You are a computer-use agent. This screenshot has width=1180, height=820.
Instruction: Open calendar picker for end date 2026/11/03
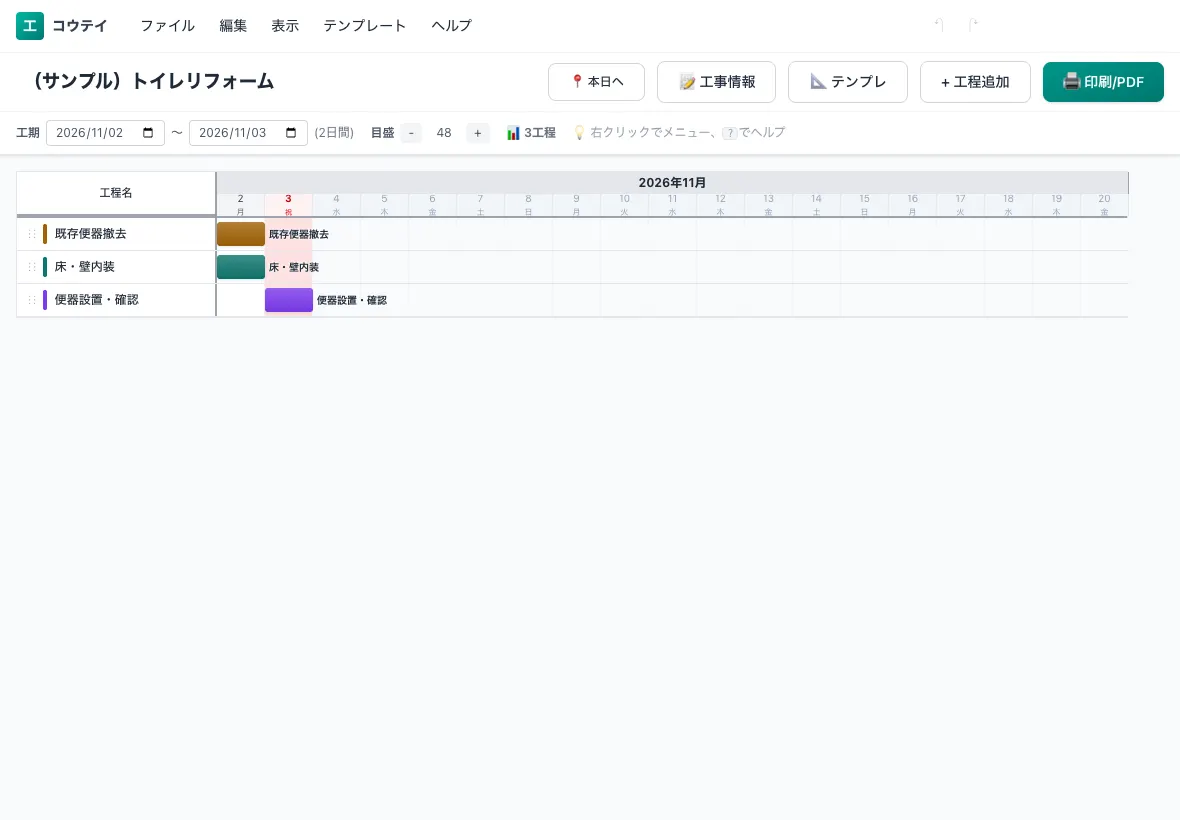[291, 133]
